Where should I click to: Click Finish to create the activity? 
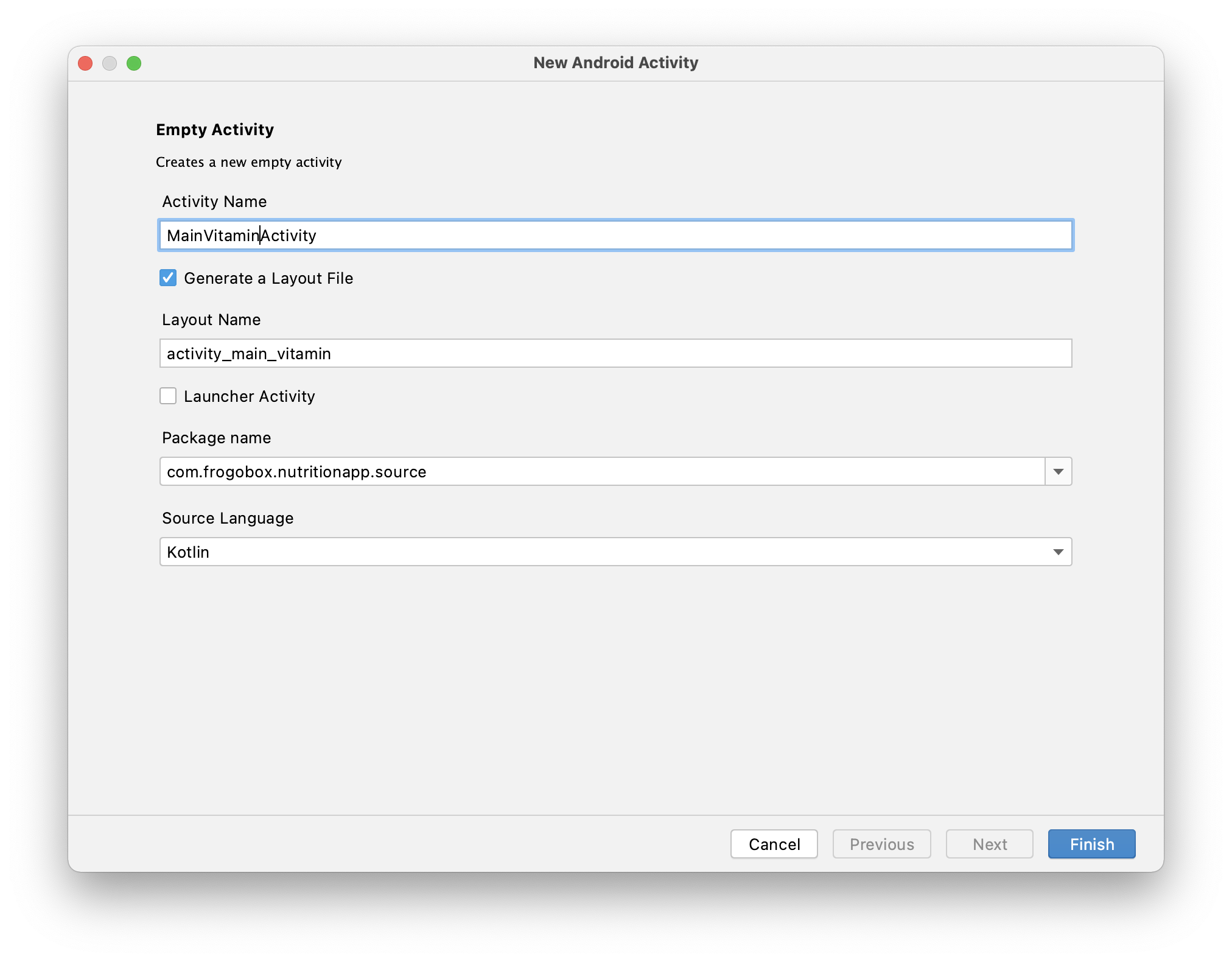pyautogui.click(x=1091, y=844)
